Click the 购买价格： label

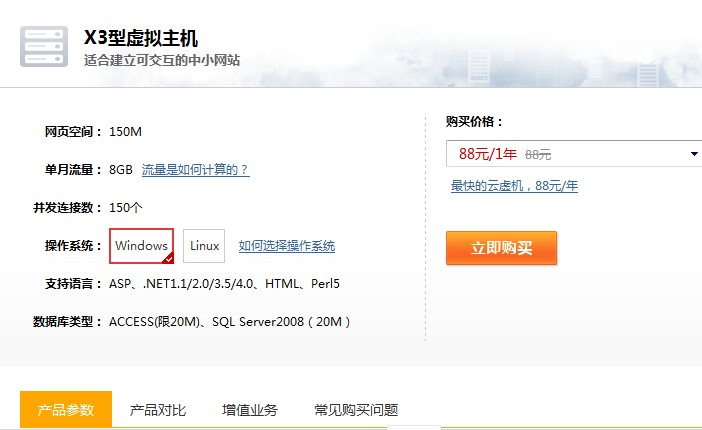(x=475, y=121)
